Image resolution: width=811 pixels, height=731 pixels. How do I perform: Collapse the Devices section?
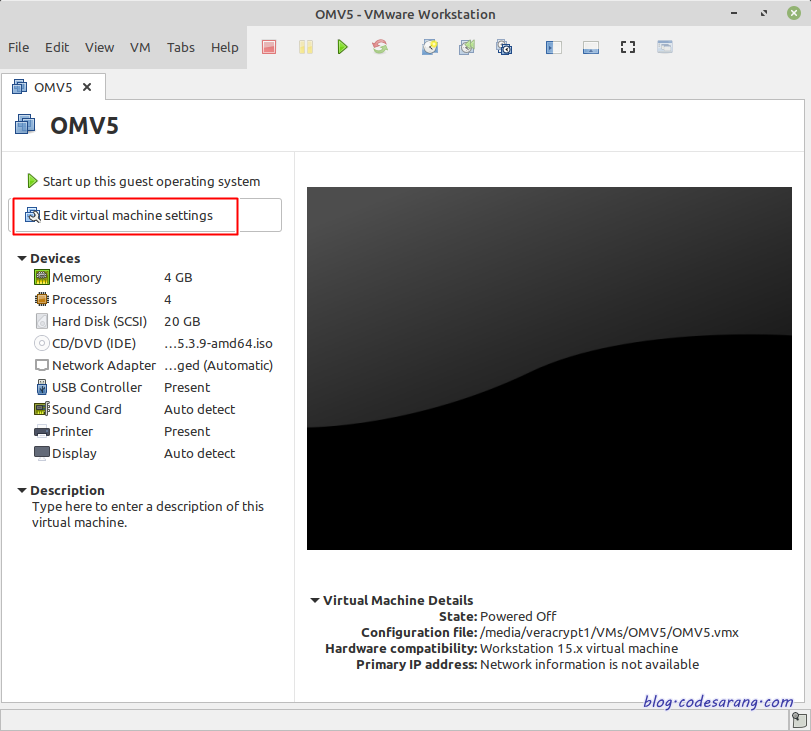(22, 258)
